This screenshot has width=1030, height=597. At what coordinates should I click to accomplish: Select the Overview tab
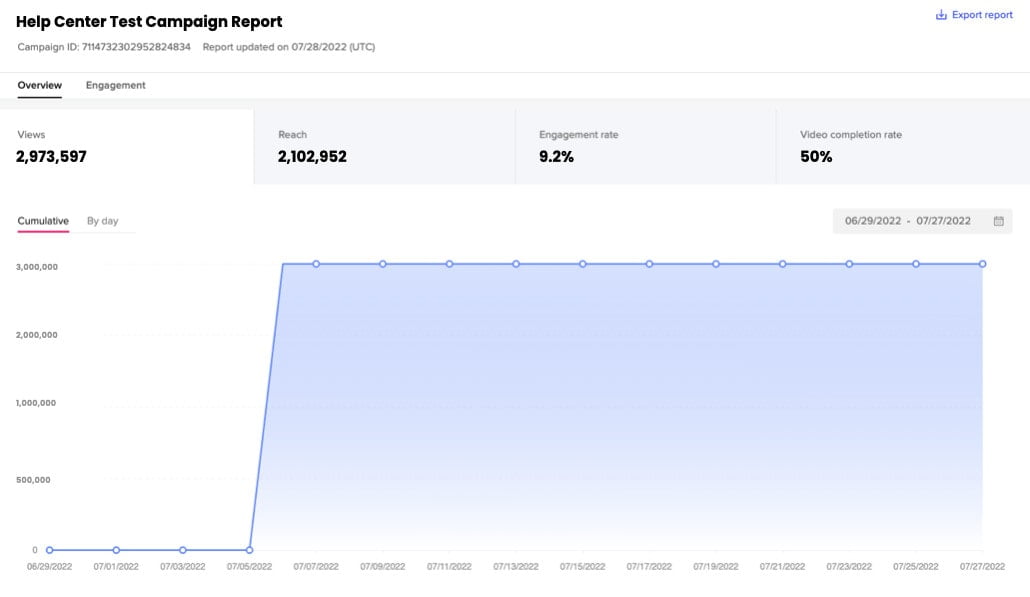pyautogui.click(x=40, y=85)
